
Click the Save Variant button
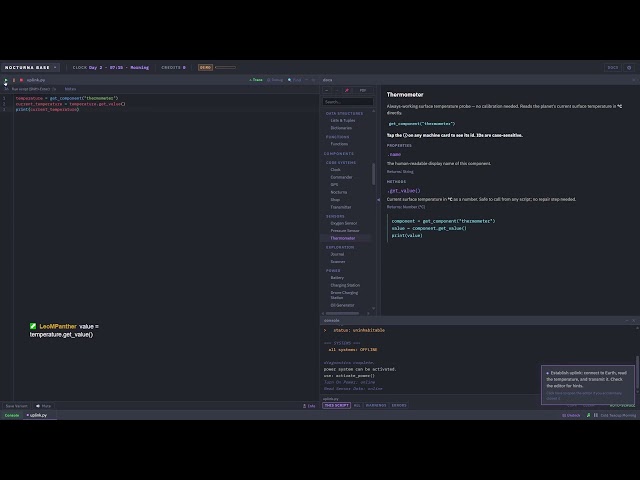point(16,406)
